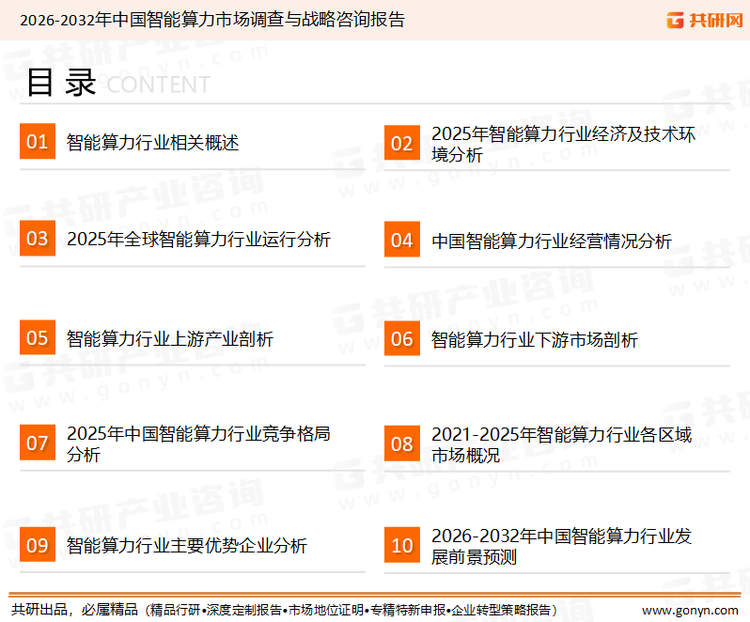The image size is (750, 622).
Task: Open chapter 2025年全球智能算力行业运行分析
Action: [x=199, y=239]
